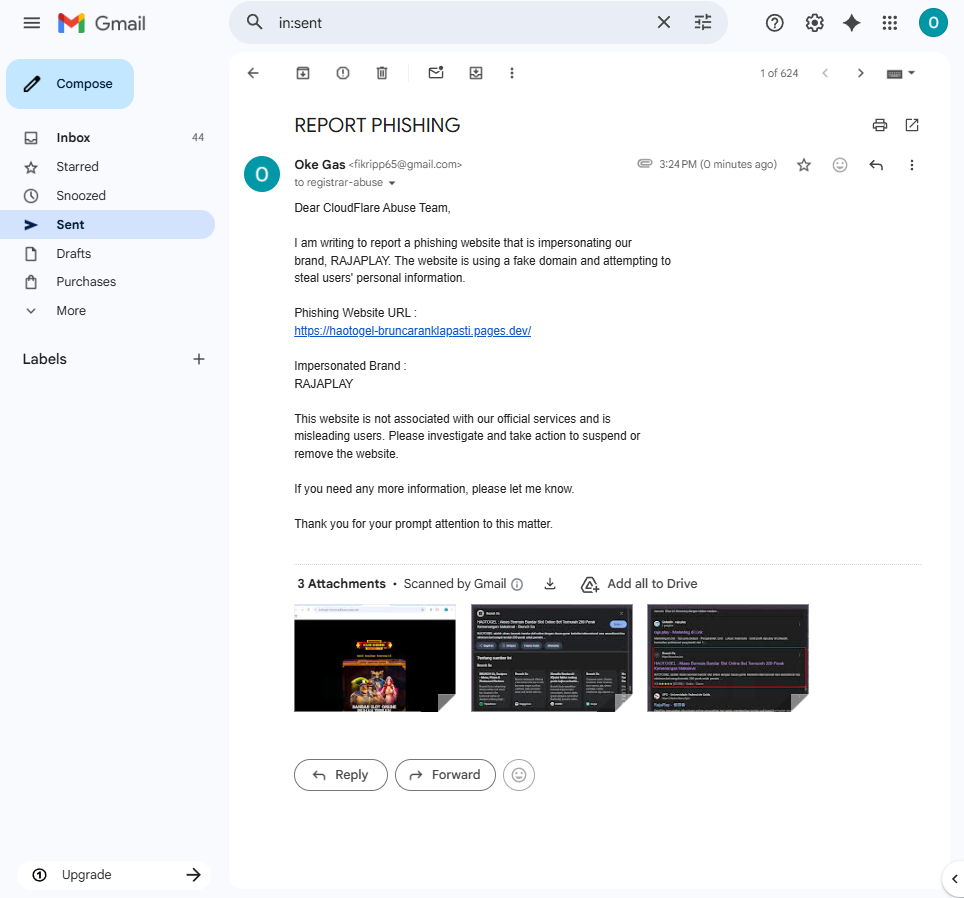Click Add all to Drive

click(x=639, y=584)
